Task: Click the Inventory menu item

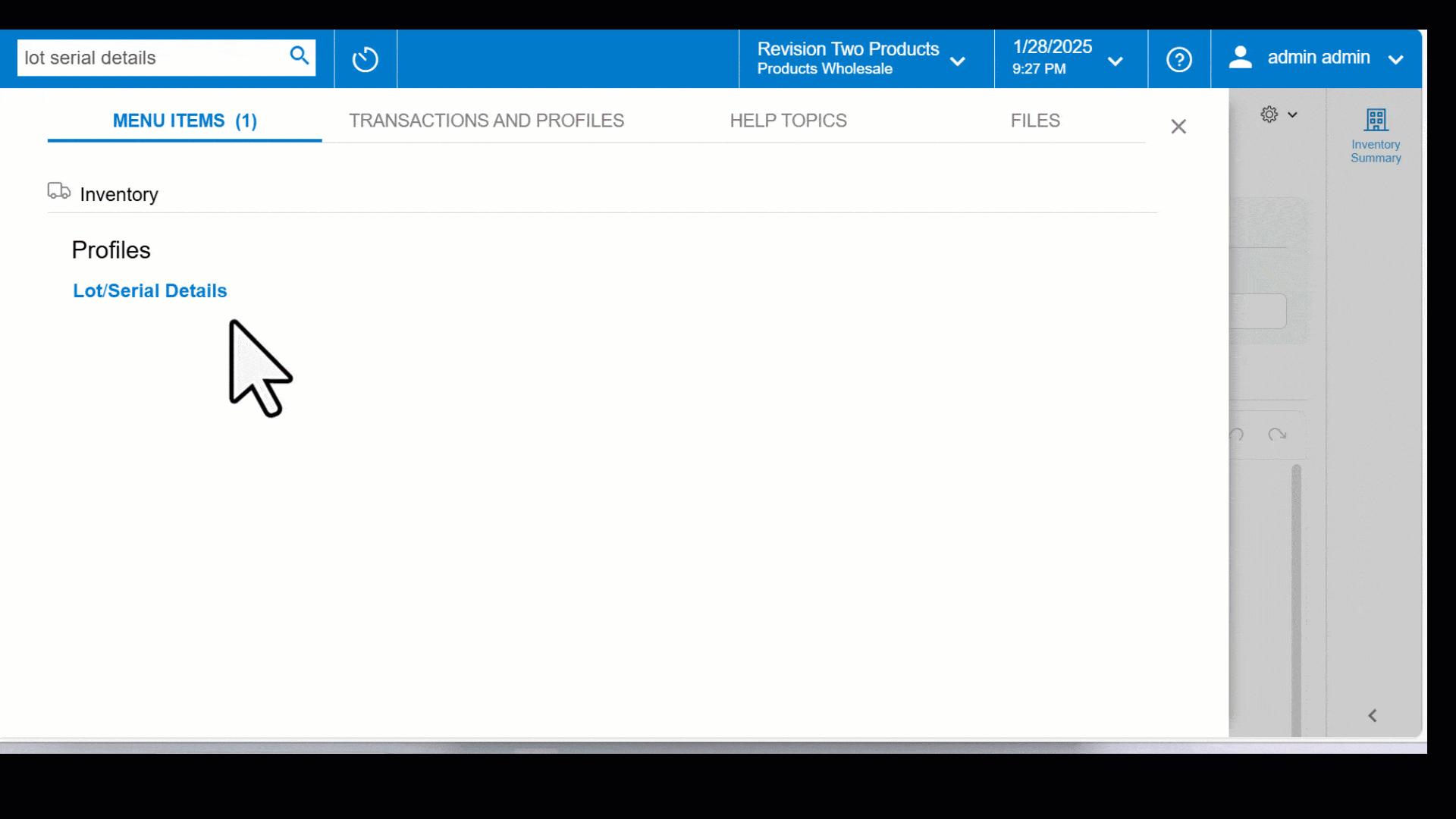Action: 119,193
